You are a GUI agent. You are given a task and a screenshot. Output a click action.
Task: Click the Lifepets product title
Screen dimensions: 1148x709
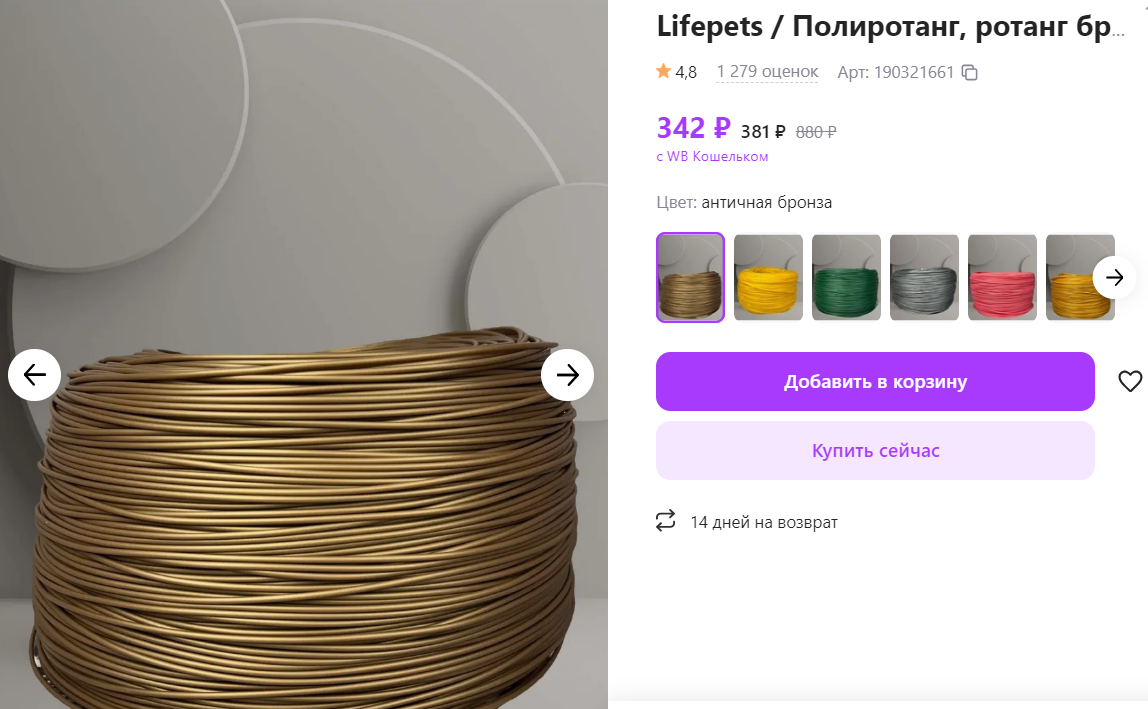[x=890, y=26]
